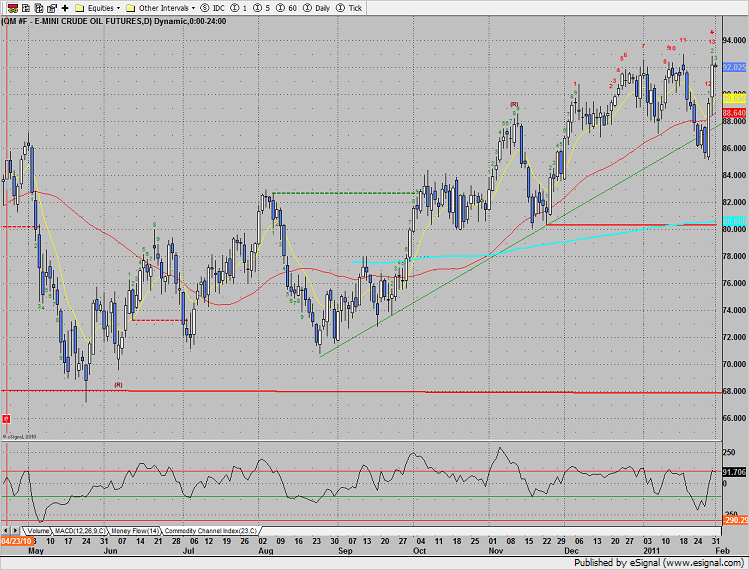The width and height of the screenshot is (749, 570).
Task: Click the 'Published by eSignal' footer text
Action: 659,562
